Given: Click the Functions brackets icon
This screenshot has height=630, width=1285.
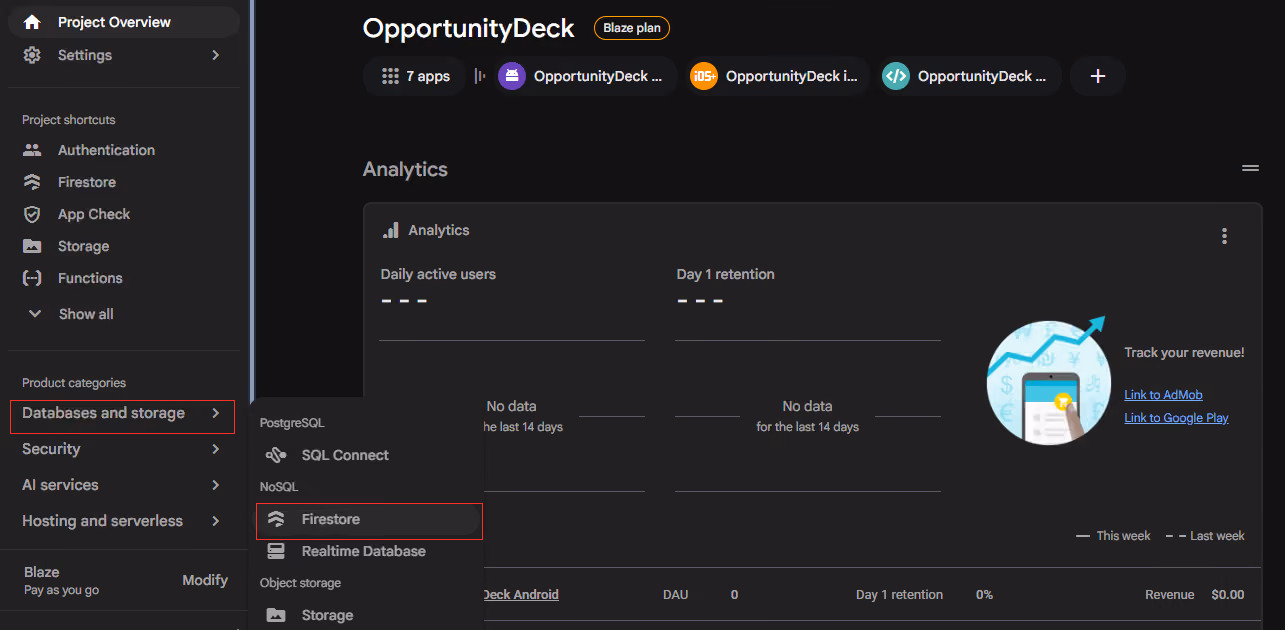Looking at the screenshot, I should 32,278.
